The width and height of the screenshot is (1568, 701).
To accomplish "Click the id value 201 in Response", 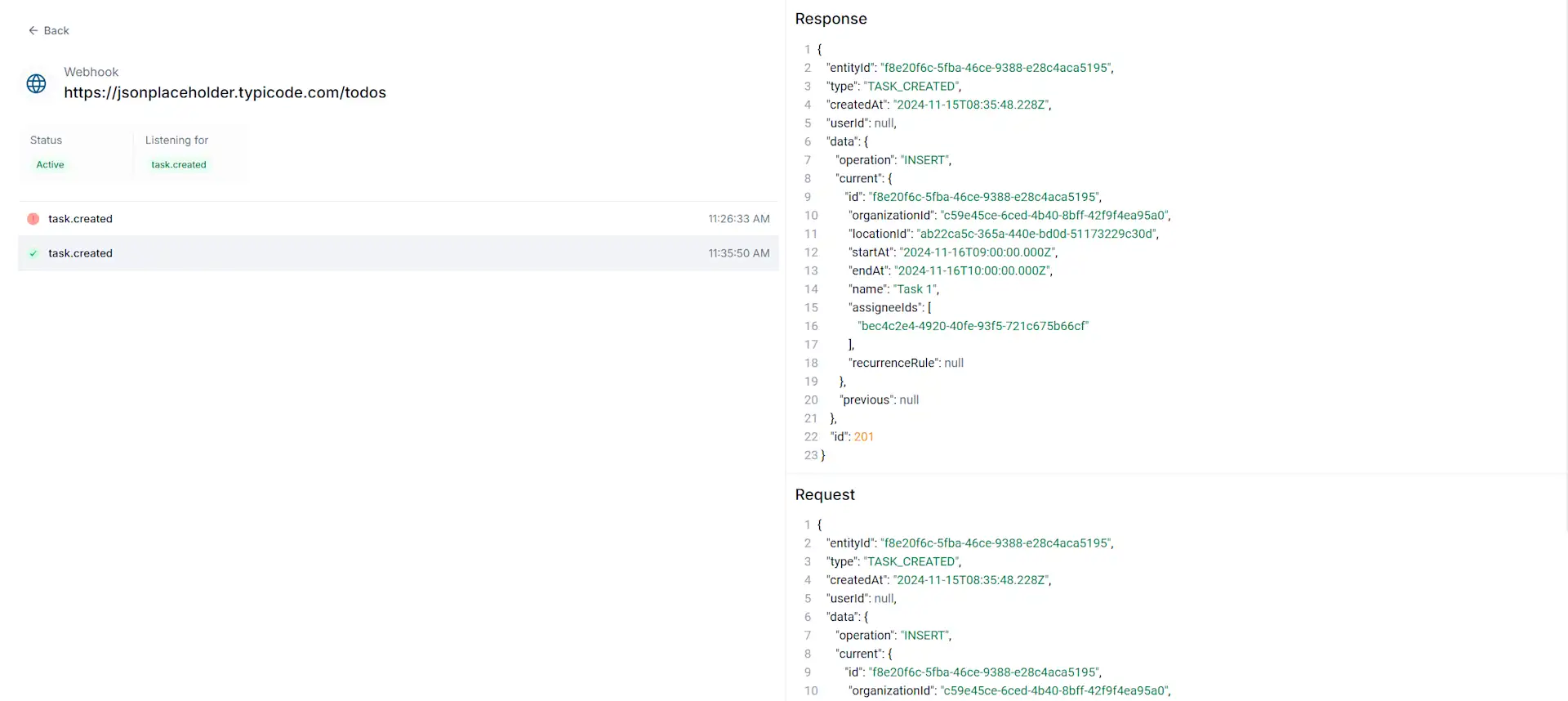I will pos(864,437).
